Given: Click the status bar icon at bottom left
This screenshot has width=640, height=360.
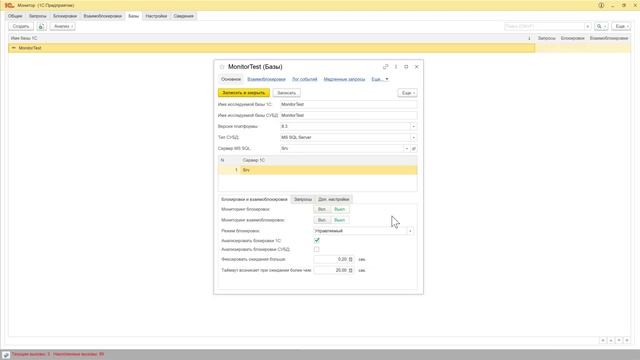Looking at the screenshot, I should coord(6,355).
